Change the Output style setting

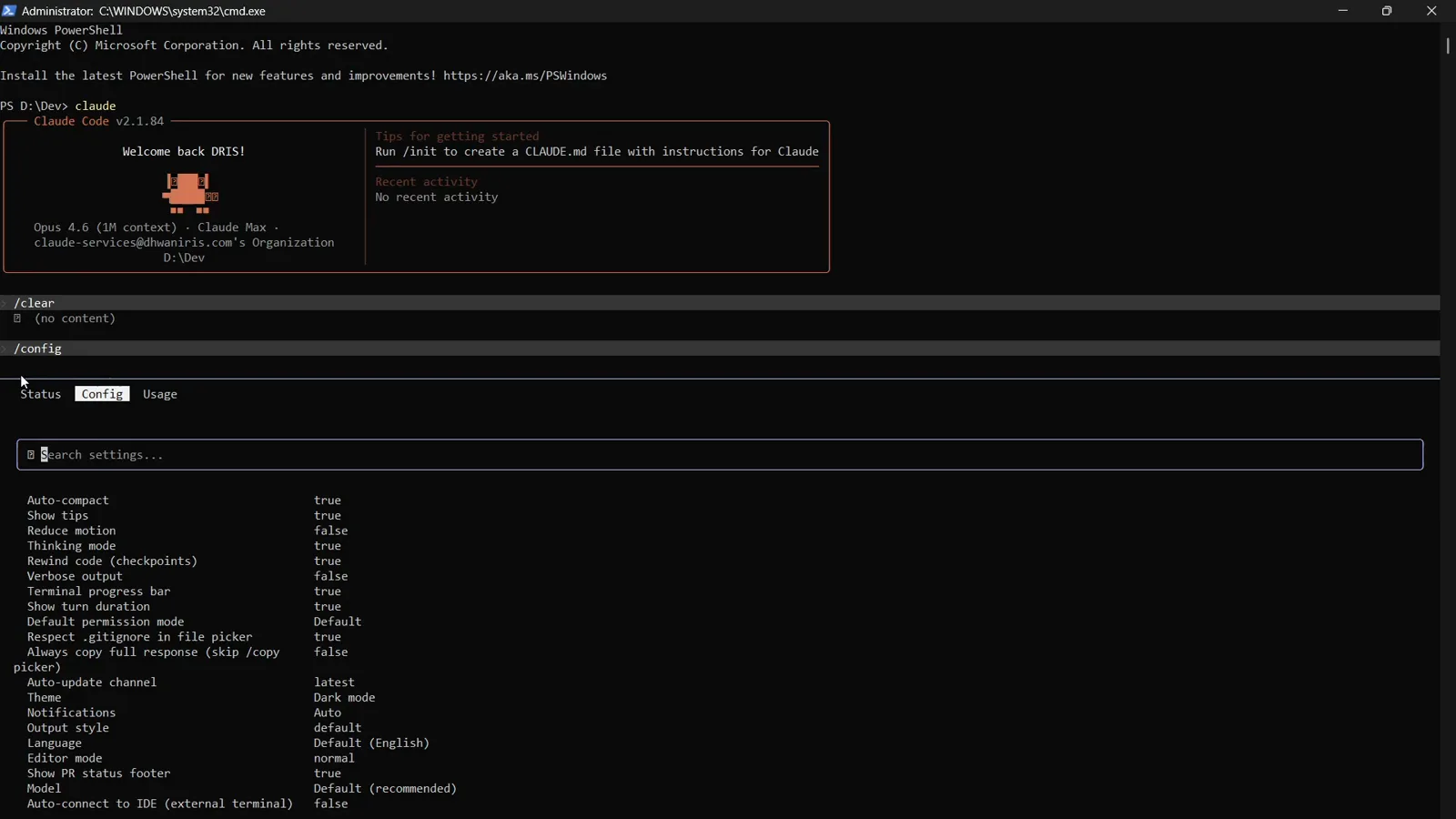[194, 728]
